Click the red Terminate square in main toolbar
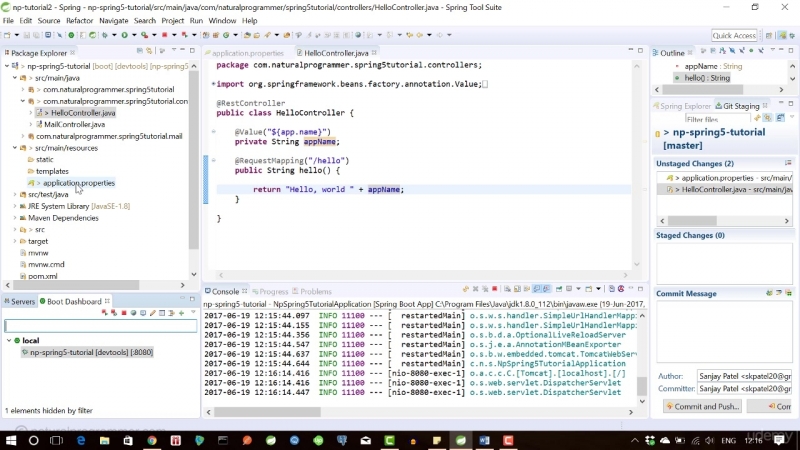Screen dimensions: 800x450 pos(164,35)
